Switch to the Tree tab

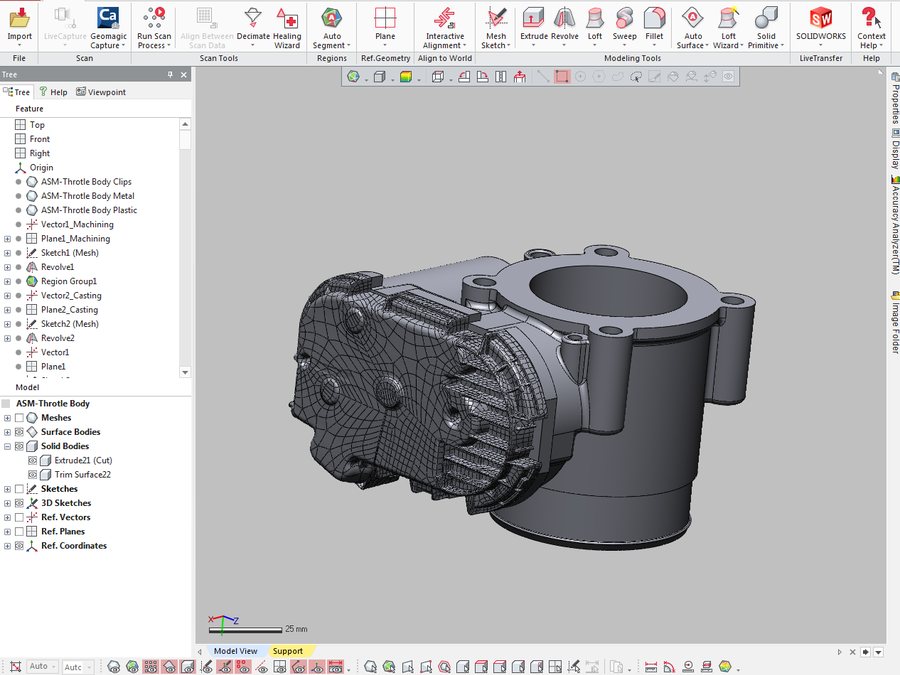17,92
